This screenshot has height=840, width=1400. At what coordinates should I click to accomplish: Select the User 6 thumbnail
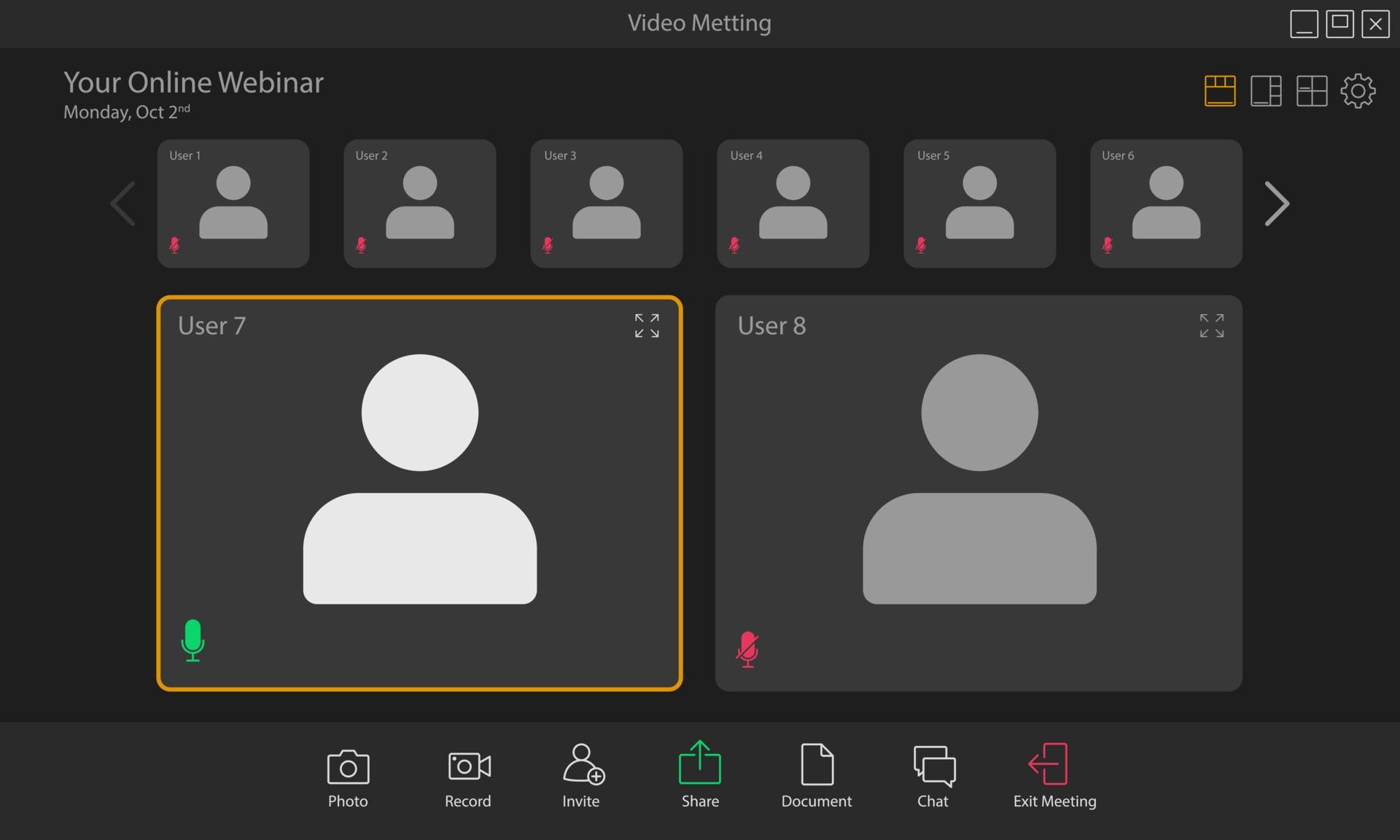pyautogui.click(x=1167, y=203)
